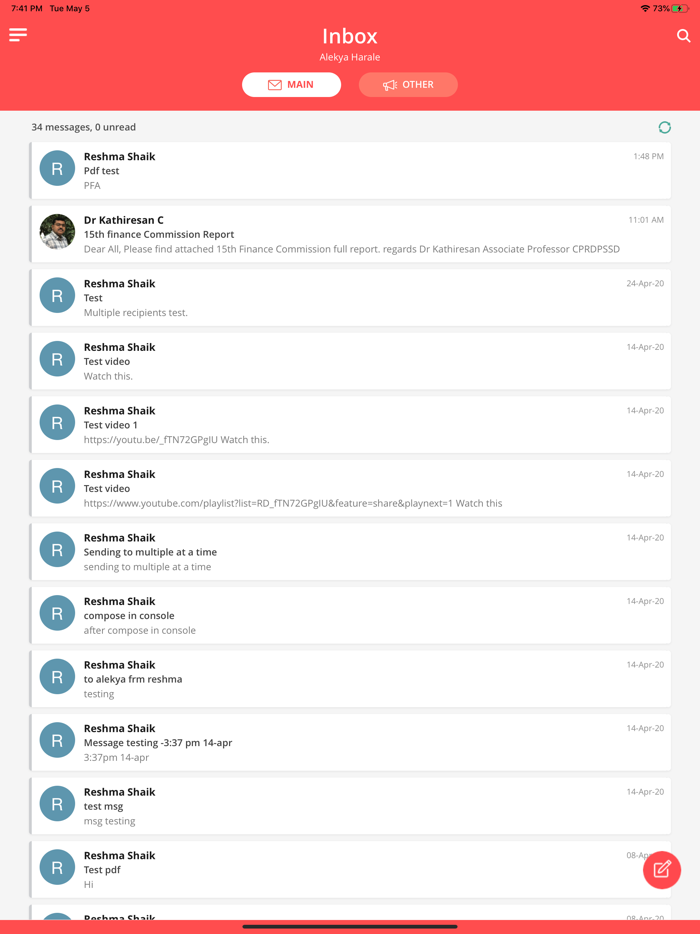Image resolution: width=700 pixels, height=934 pixels.
Task: Open the Test video 1 message
Action: pyautogui.click(x=350, y=425)
